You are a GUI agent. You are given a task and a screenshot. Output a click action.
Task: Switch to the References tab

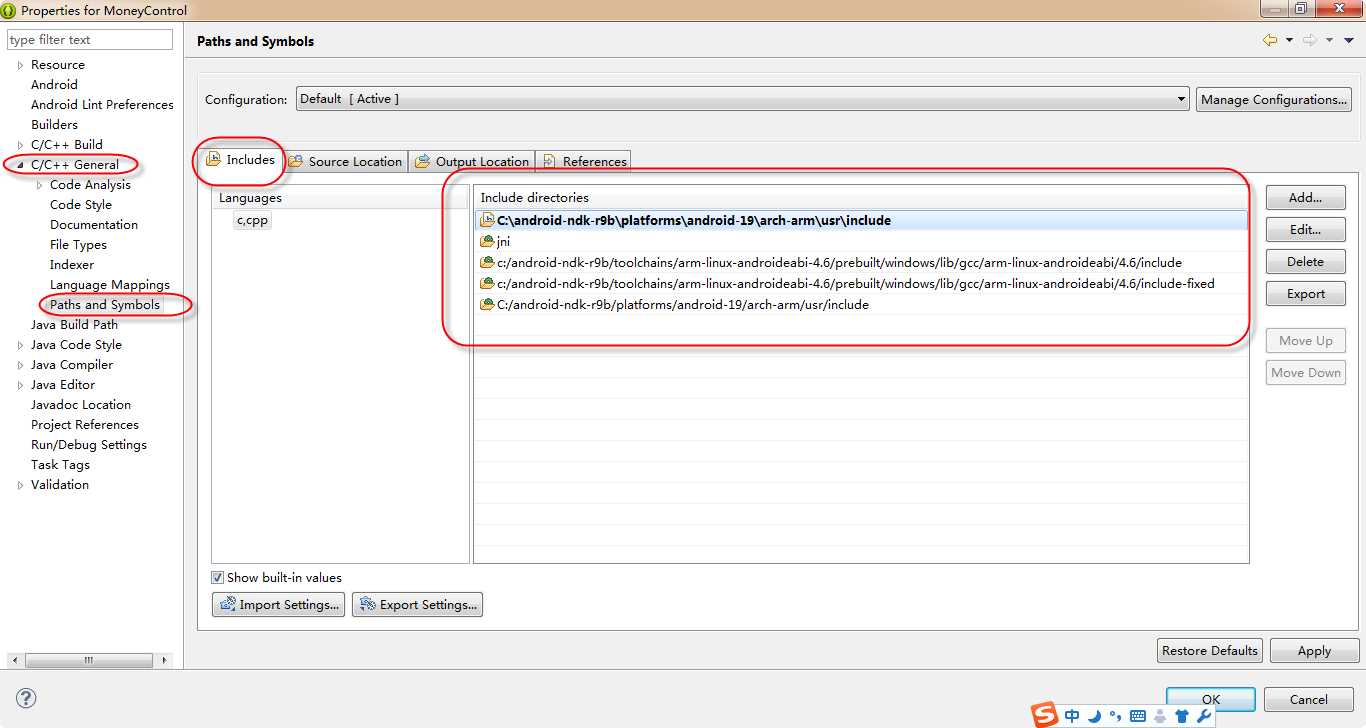click(584, 161)
